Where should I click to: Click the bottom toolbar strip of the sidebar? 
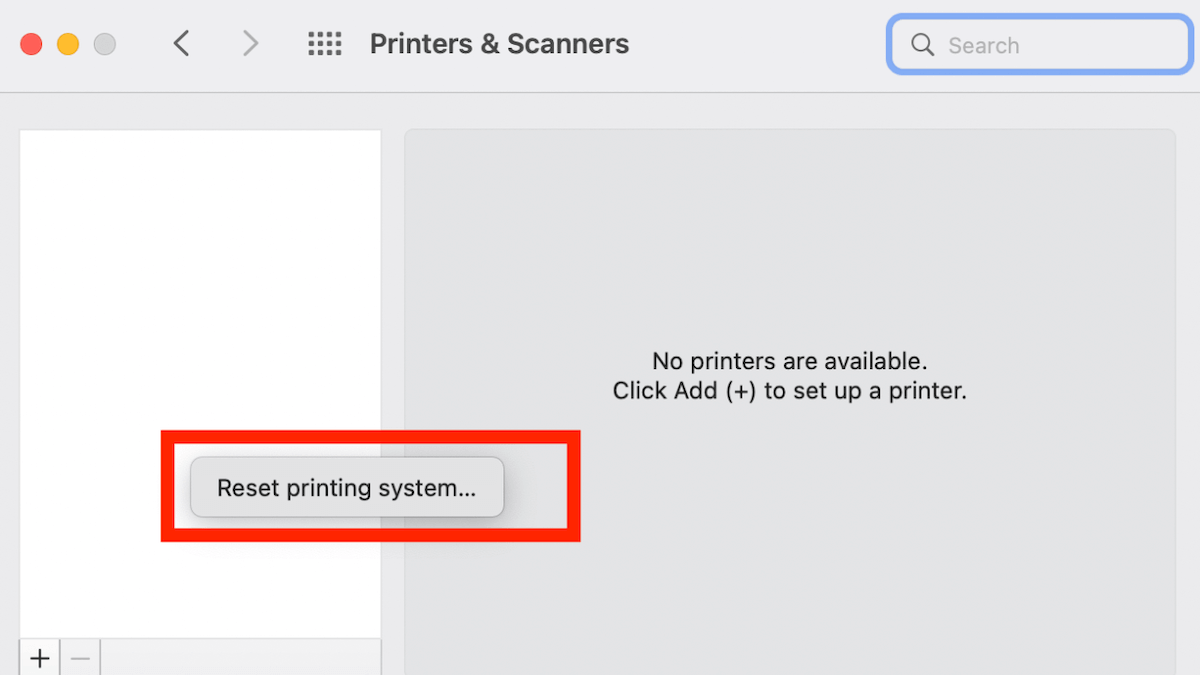click(x=240, y=658)
